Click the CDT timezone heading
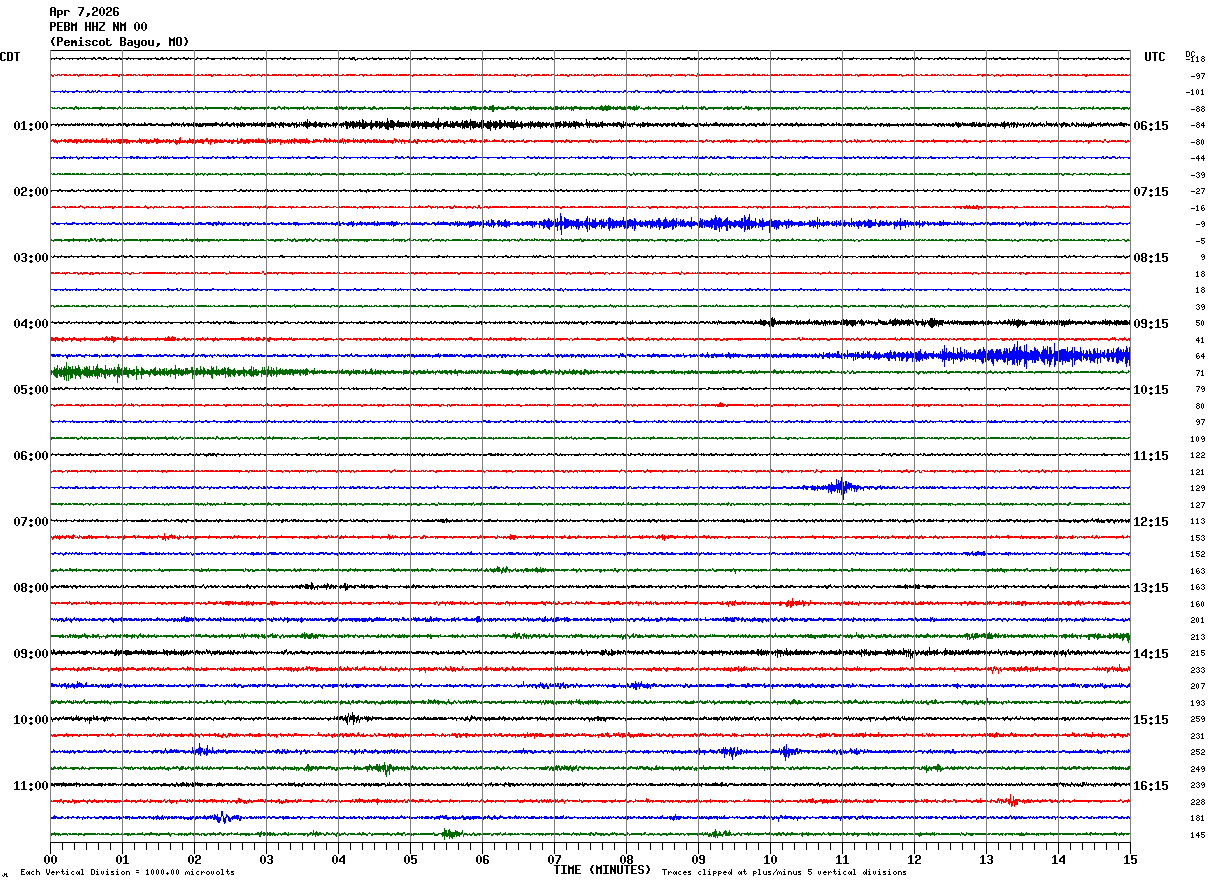This screenshot has width=1210, height=886. [10, 57]
